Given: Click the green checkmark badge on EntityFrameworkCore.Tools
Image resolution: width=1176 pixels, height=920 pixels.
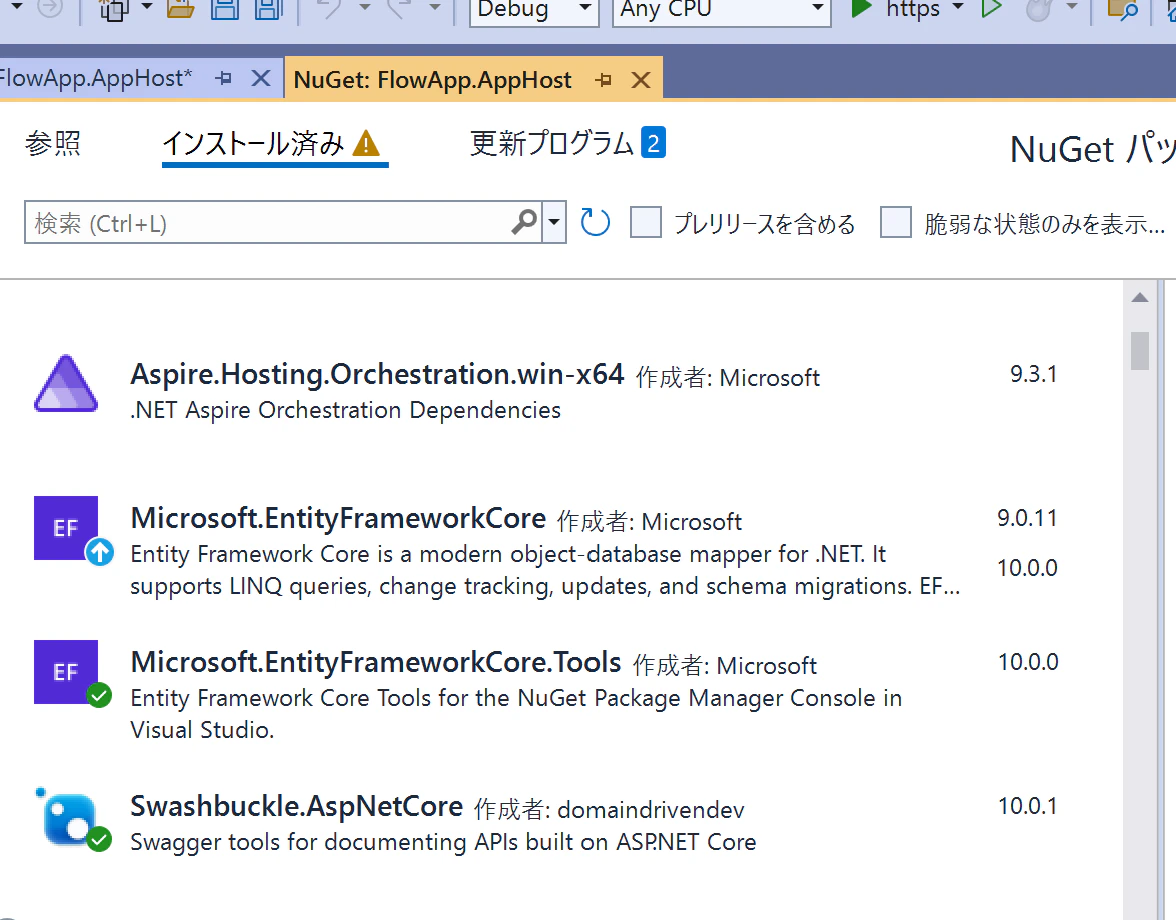Looking at the screenshot, I should [99, 696].
